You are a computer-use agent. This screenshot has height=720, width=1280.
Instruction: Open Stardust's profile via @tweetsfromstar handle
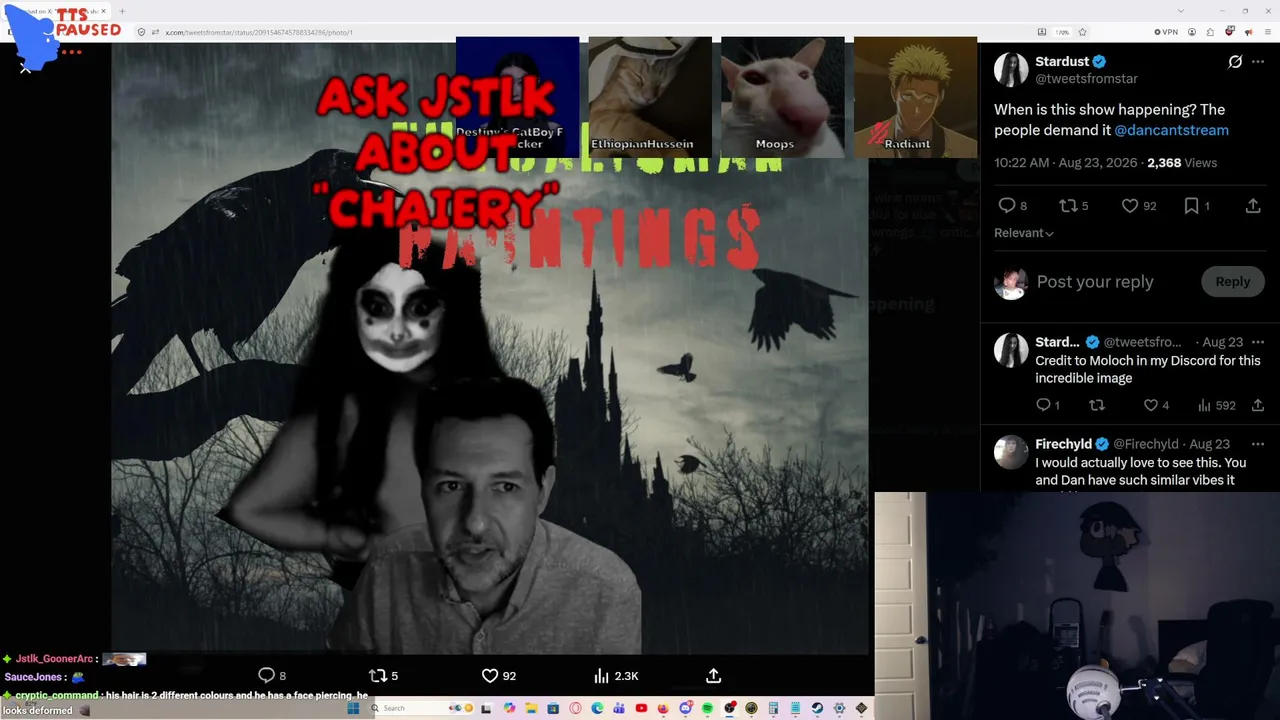pos(1086,79)
